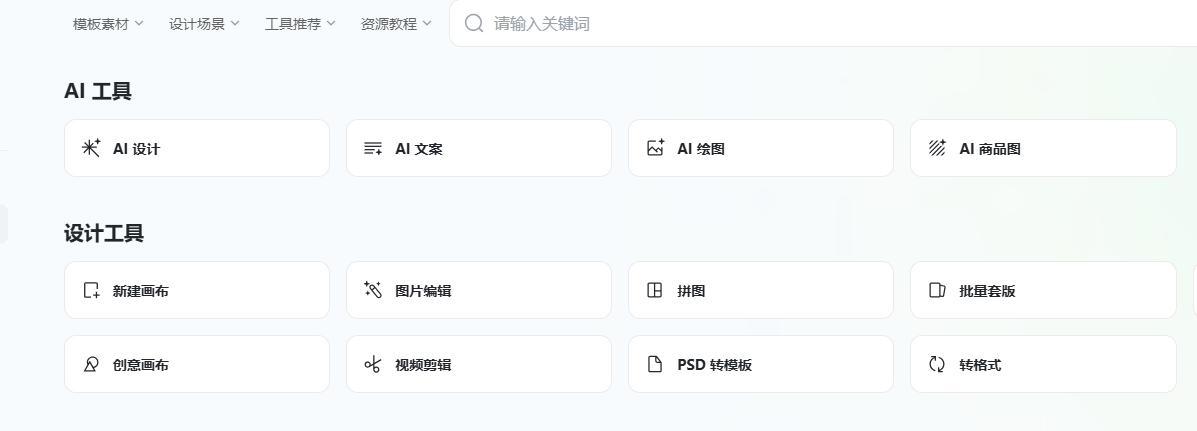This screenshot has width=1197, height=431.
Task: Click the AI 文案 text lines icon
Action: point(373,149)
